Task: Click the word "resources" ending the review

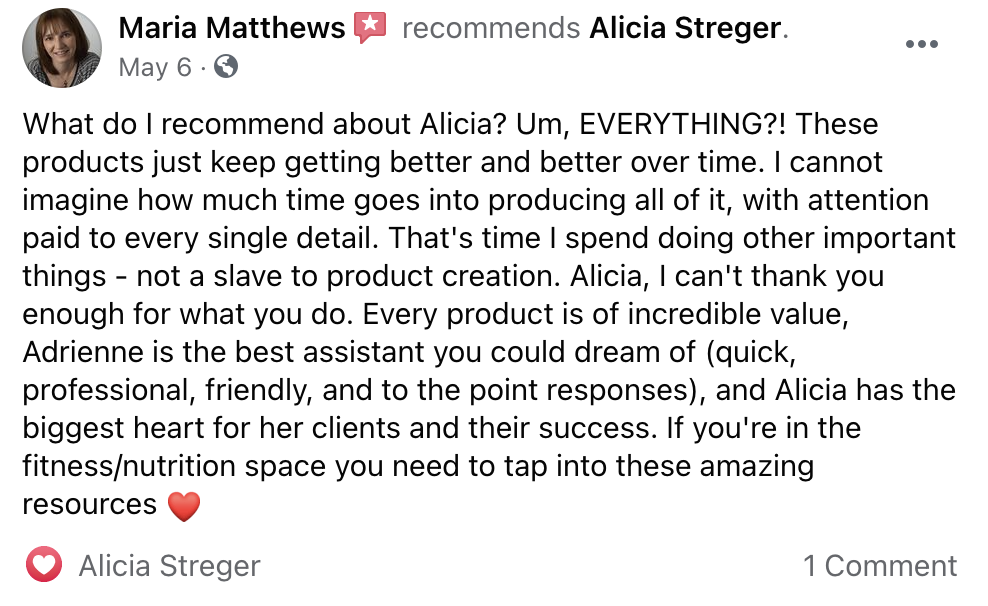Action: [89, 505]
